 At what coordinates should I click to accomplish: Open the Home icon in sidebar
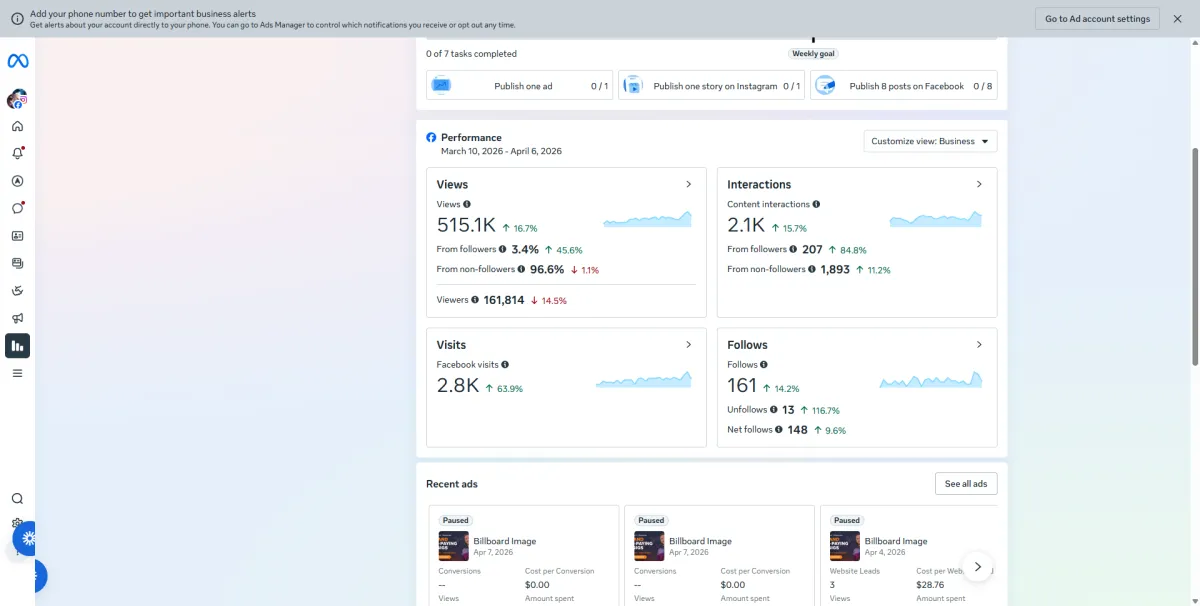[17, 127]
